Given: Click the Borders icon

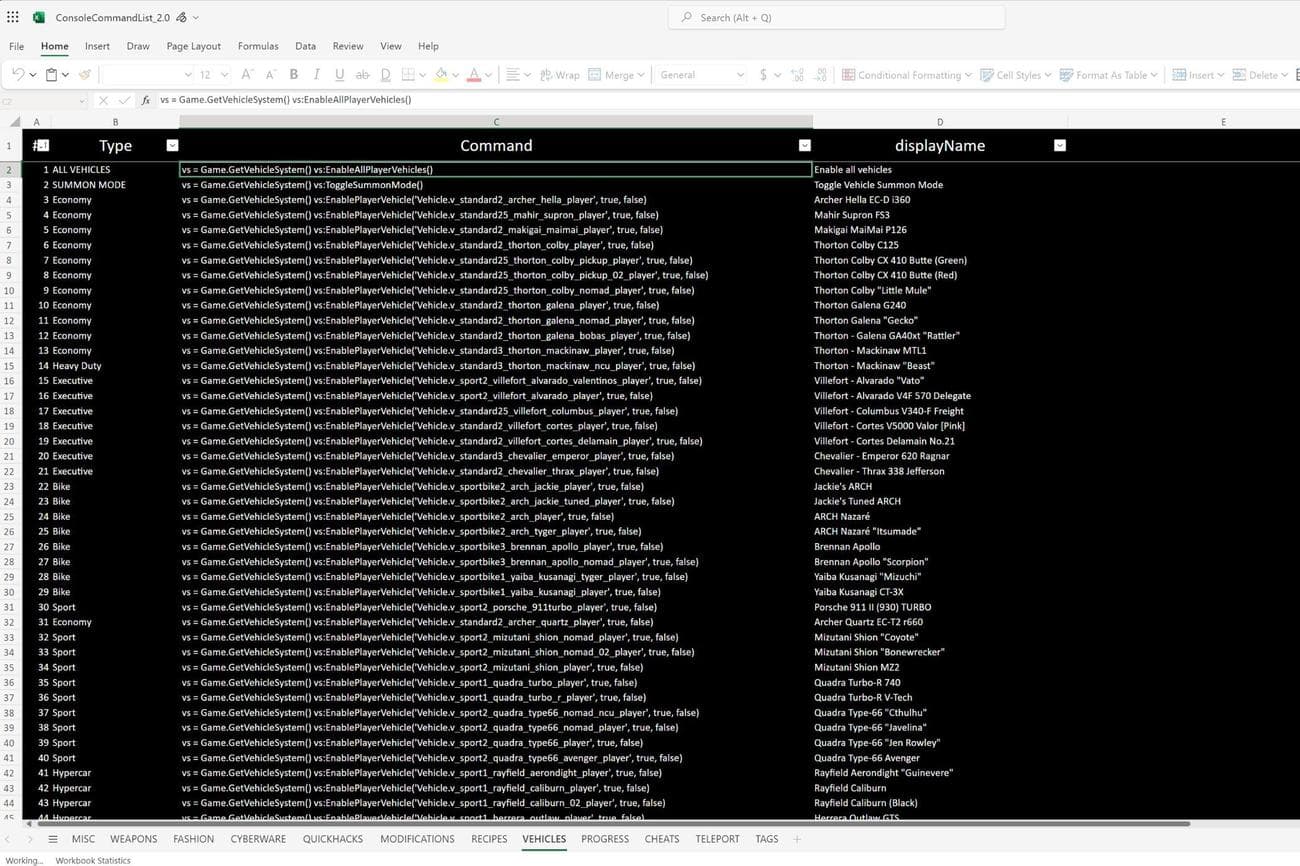Looking at the screenshot, I should coord(408,75).
